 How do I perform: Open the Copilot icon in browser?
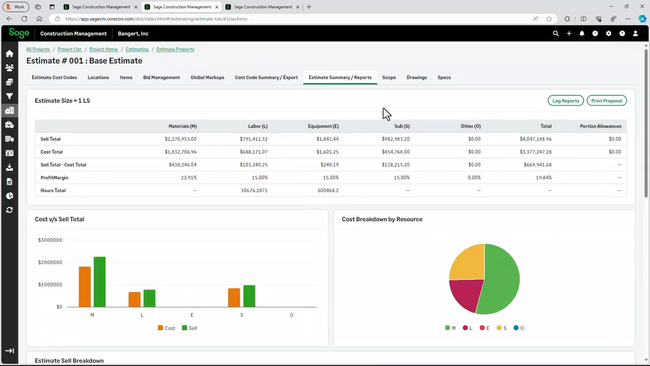tap(642, 19)
